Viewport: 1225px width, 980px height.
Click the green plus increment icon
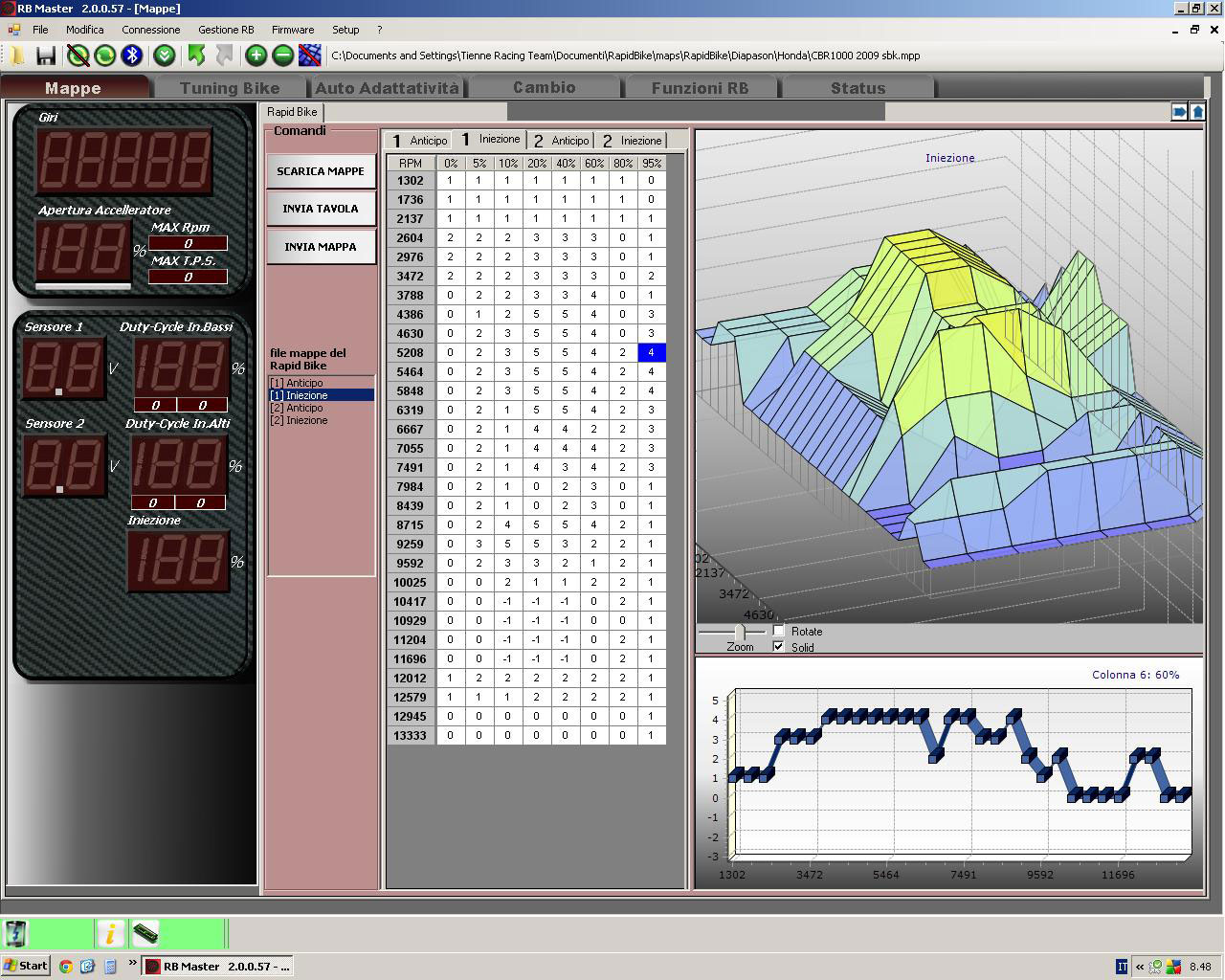click(256, 56)
